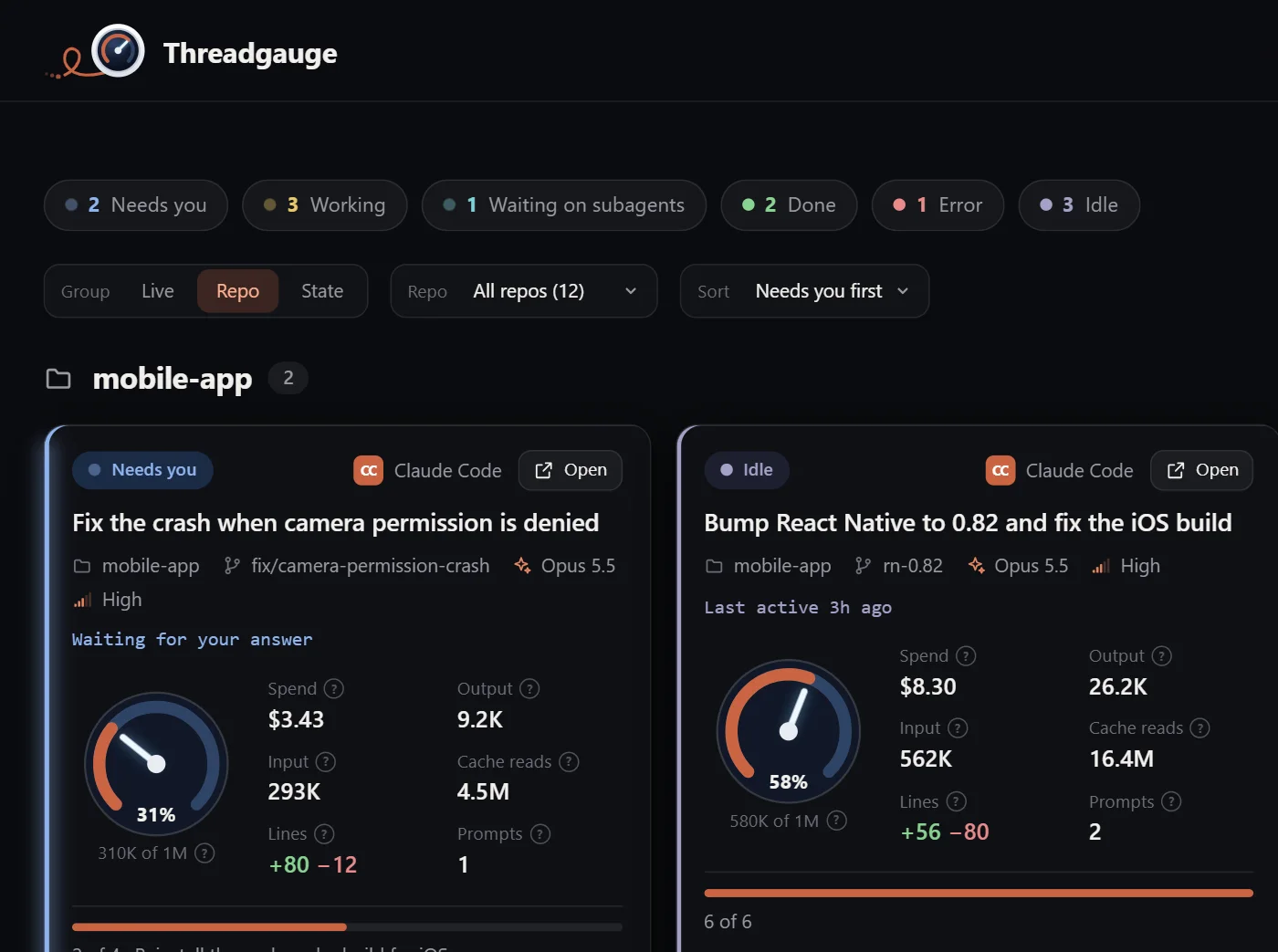Click Output help icon on React Native card
Image resolution: width=1278 pixels, height=952 pixels.
click(1161, 656)
